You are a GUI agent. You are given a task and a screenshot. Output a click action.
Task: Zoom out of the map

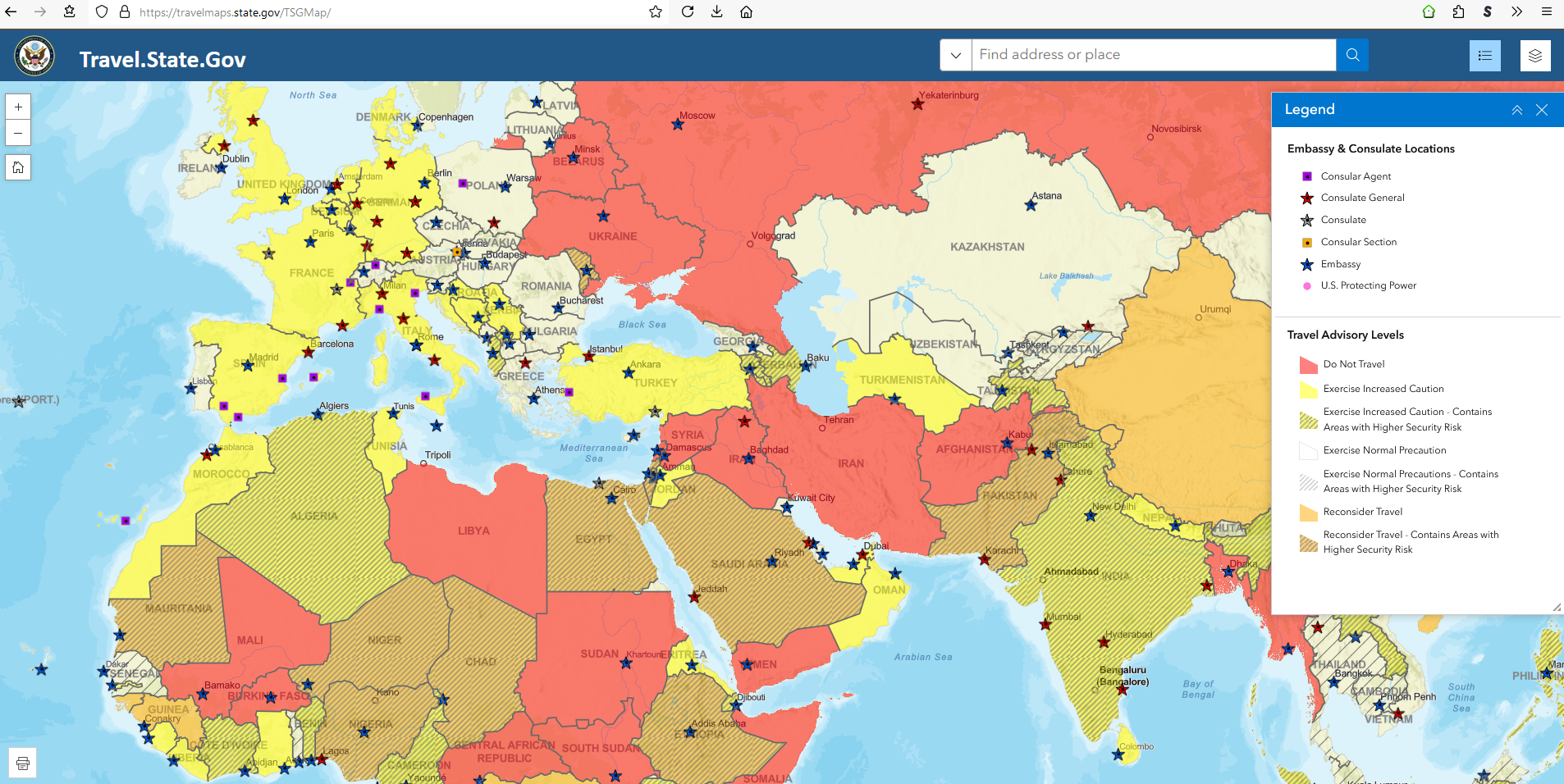(18, 133)
